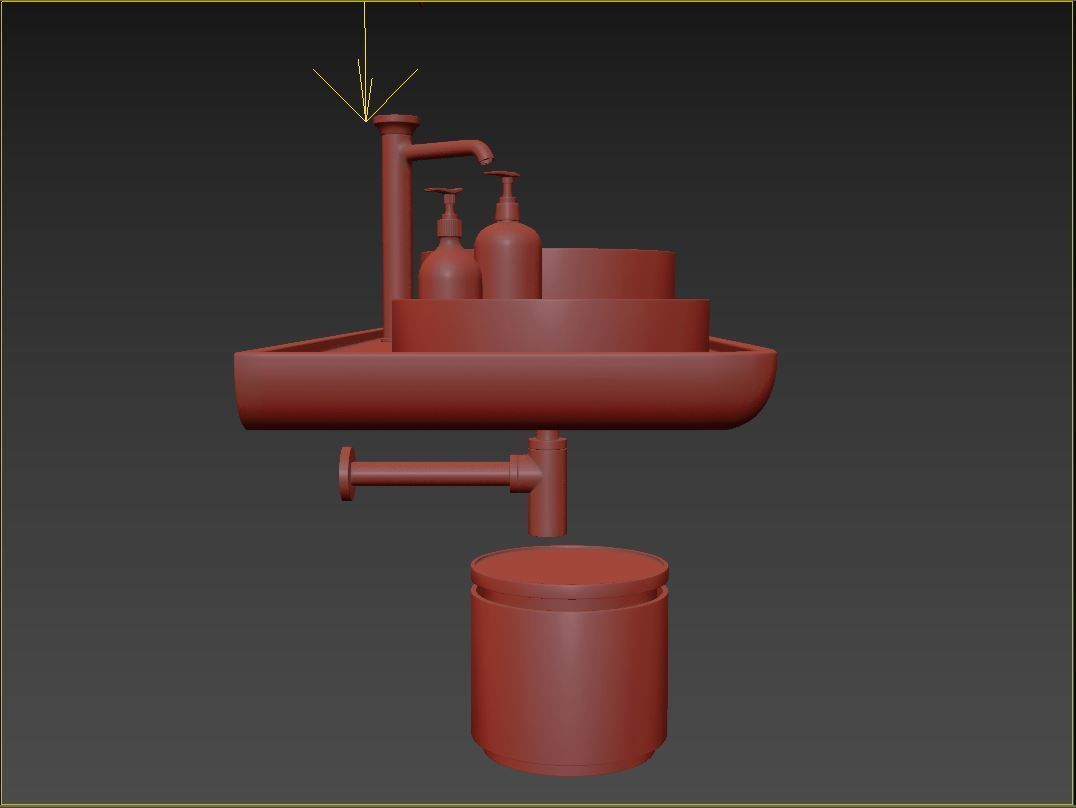Select the tall faucet model in viewport
This screenshot has width=1076, height=808.
397,227
